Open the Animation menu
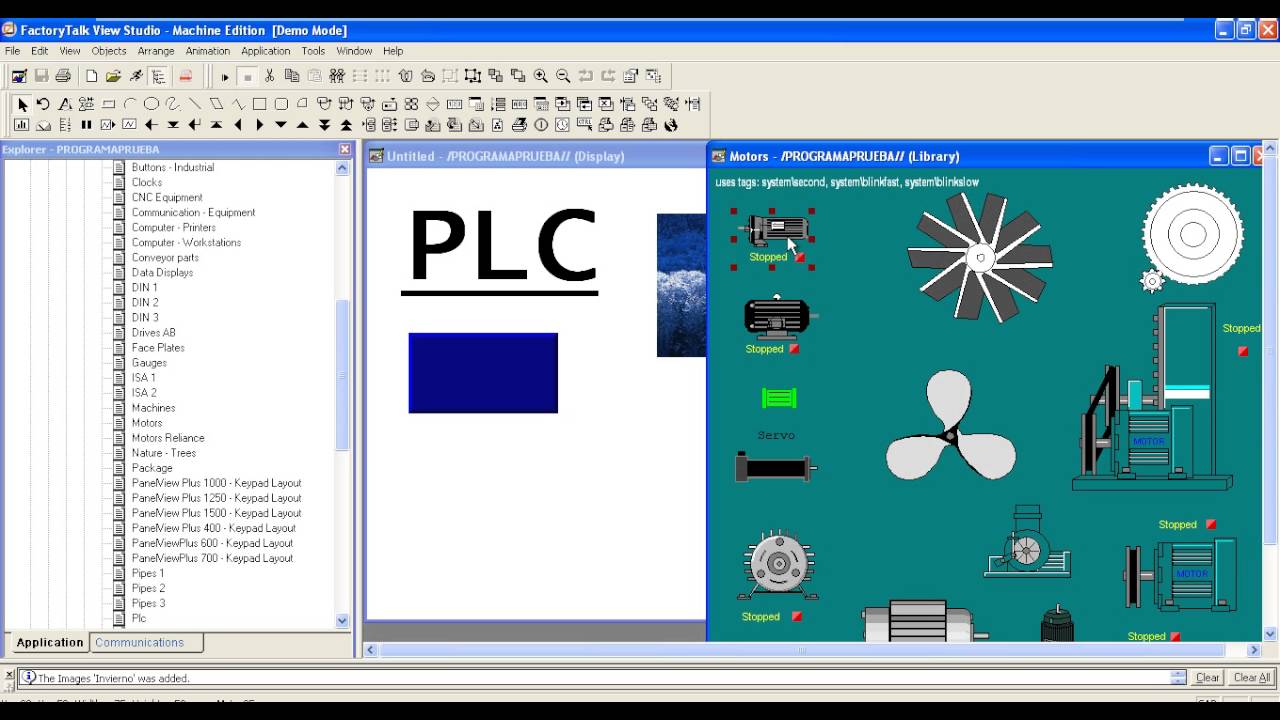1280x720 pixels. click(208, 51)
